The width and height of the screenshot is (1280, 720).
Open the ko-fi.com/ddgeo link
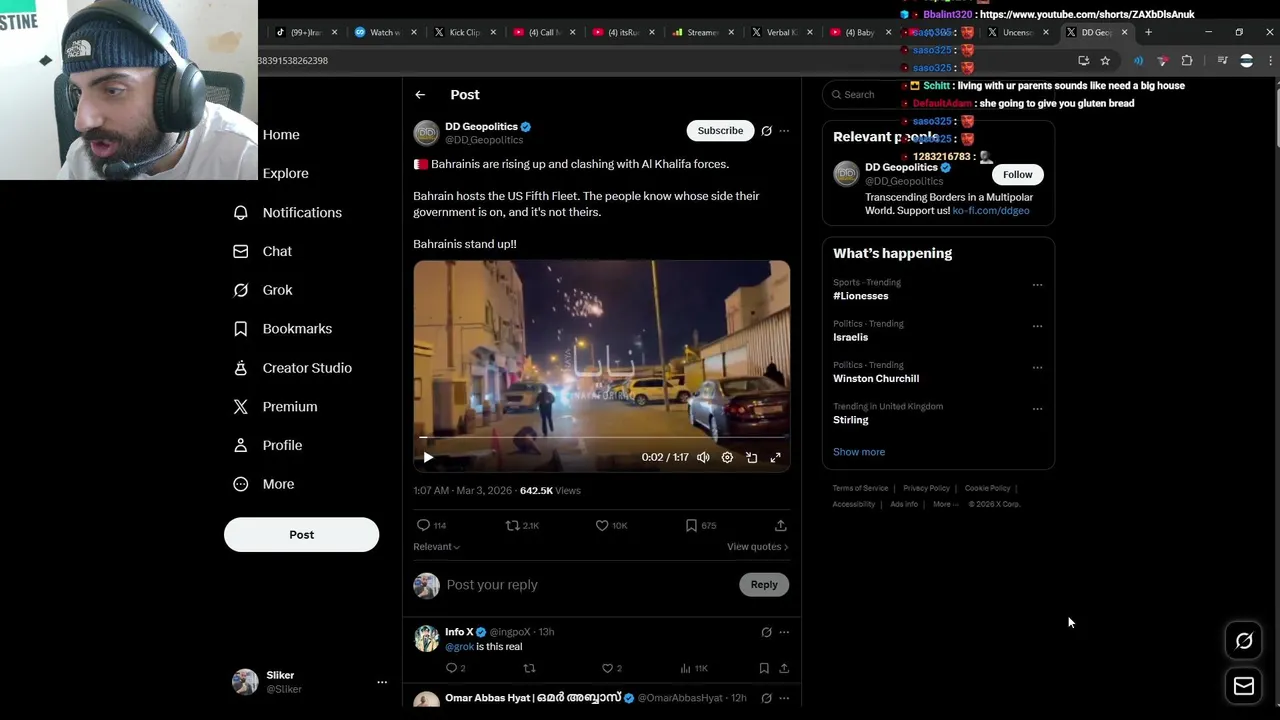click(991, 211)
